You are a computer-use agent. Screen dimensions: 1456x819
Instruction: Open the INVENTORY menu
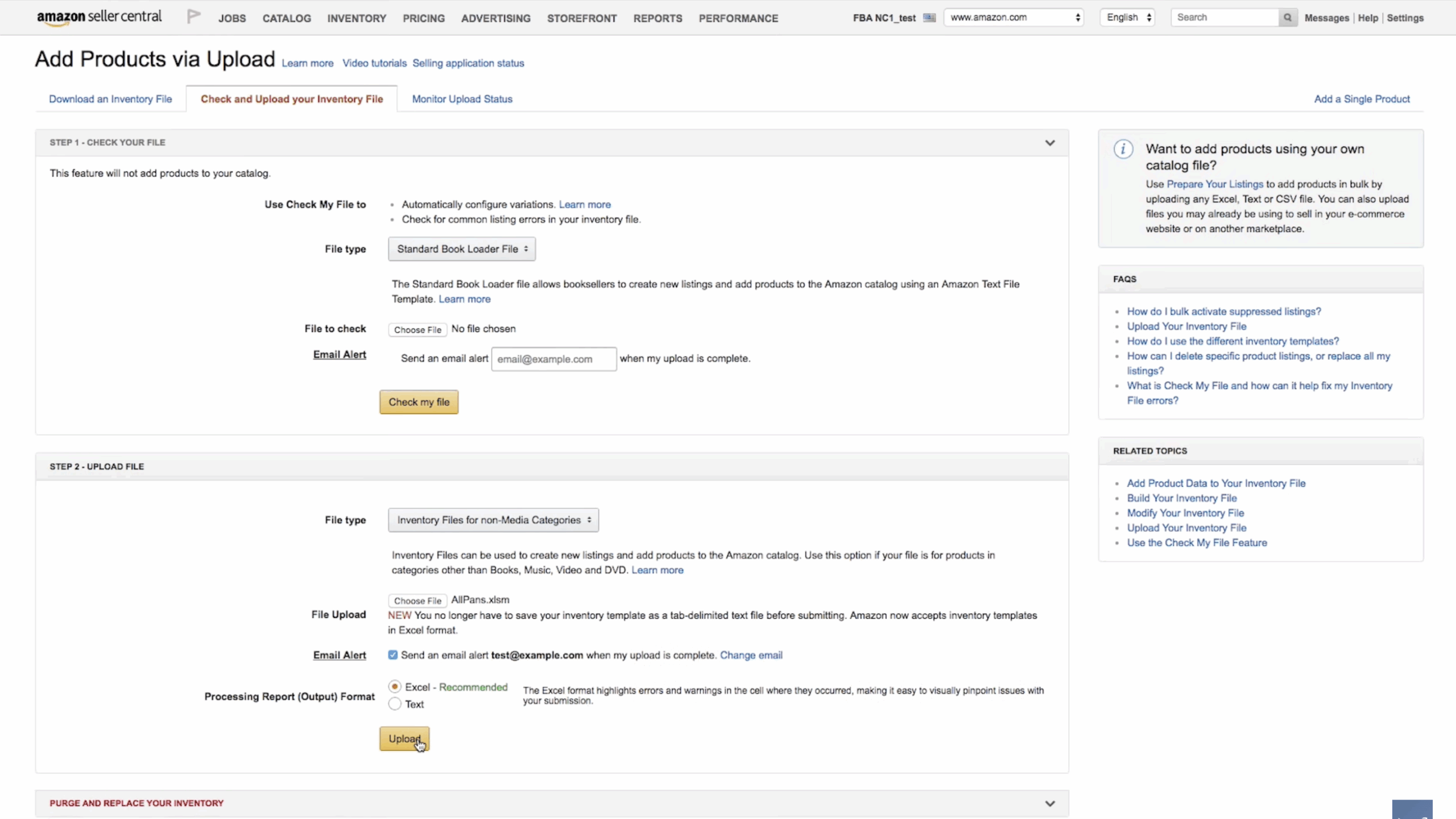357,18
